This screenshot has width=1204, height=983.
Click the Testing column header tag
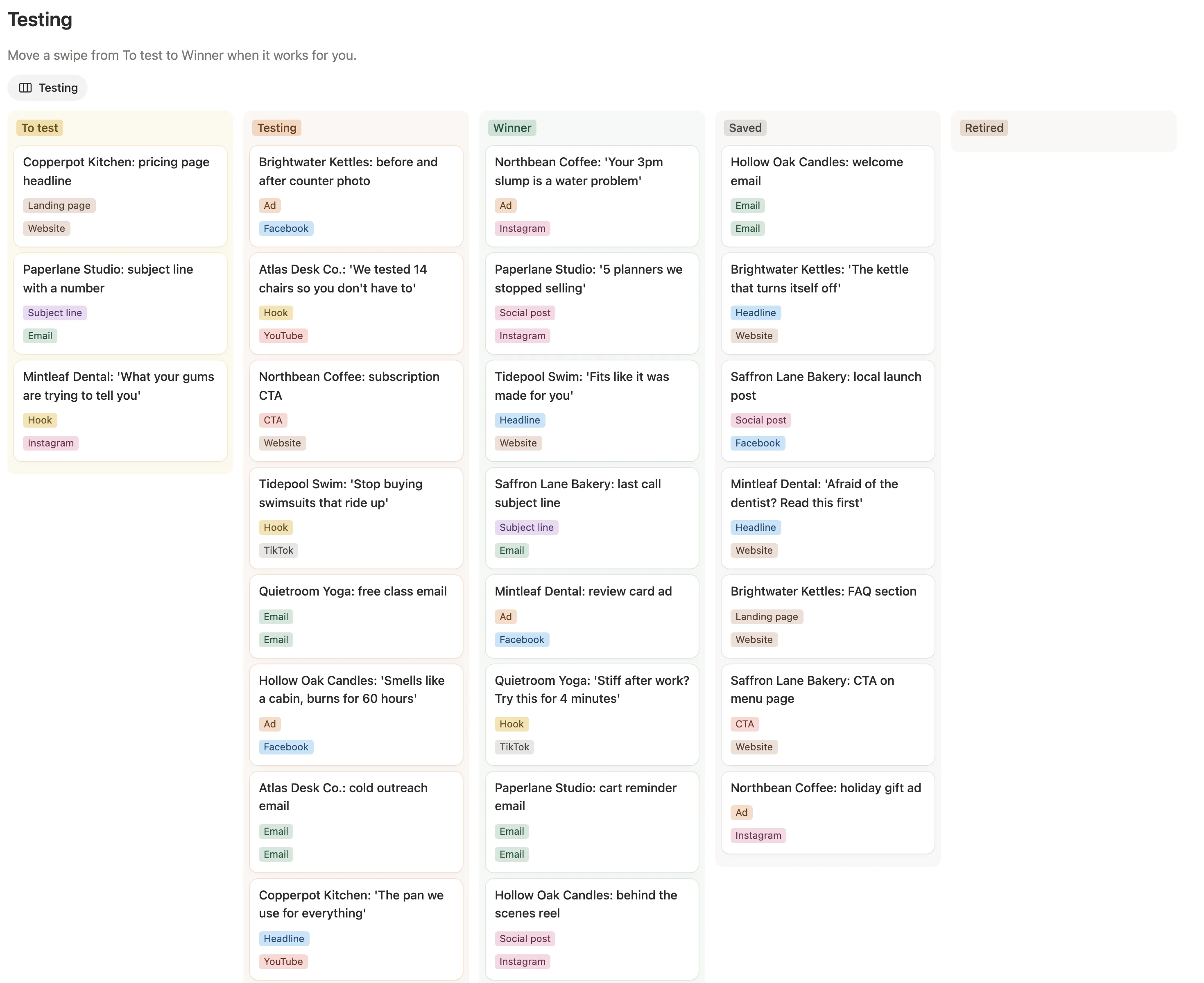point(277,128)
